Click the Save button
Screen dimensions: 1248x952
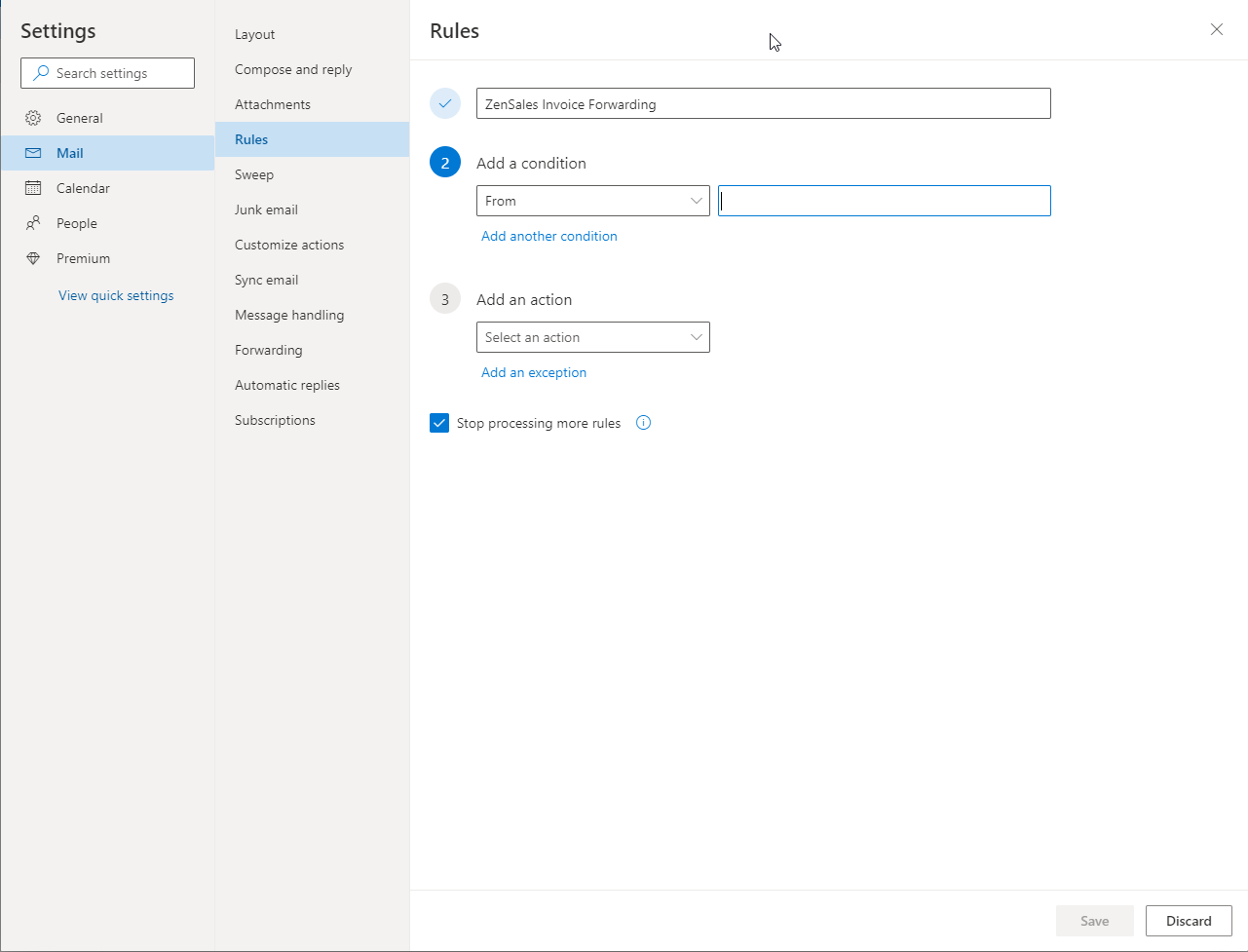coord(1095,921)
